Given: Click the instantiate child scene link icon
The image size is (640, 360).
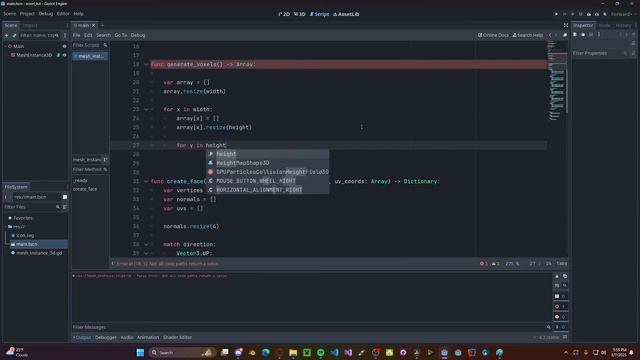Looking at the screenshot, I should pyautogui.click(x=14, y=36).
